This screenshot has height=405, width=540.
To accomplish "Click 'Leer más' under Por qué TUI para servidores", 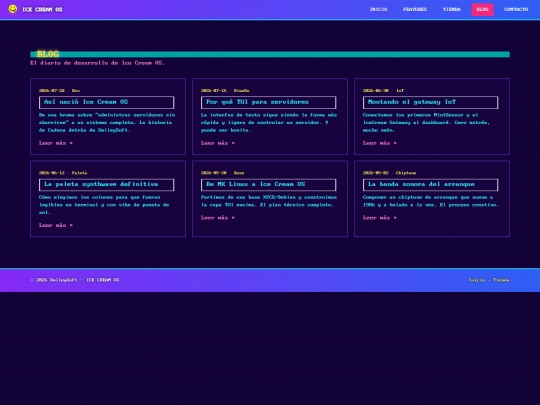I will click(218, 143).
